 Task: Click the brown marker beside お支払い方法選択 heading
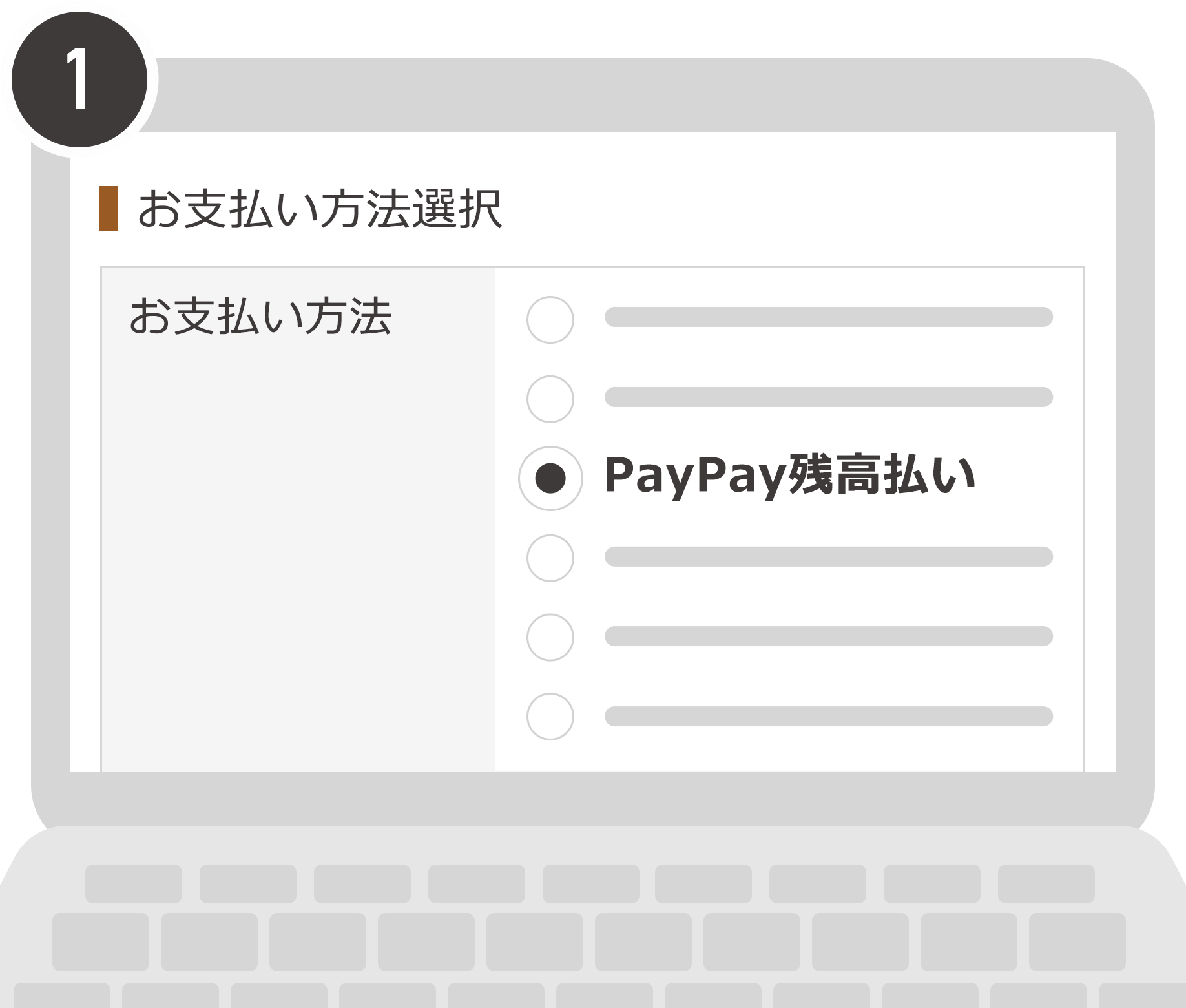point(109,208)
